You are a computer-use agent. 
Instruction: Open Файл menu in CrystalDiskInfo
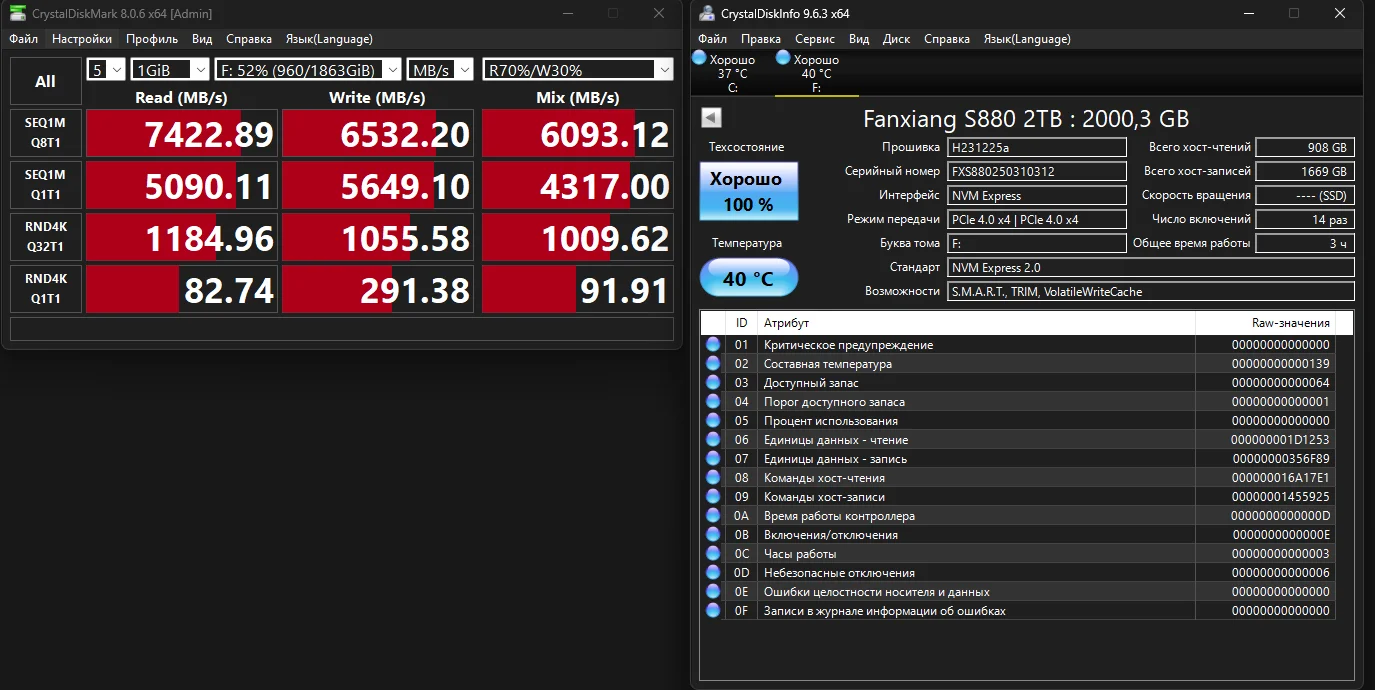point(714,39)
